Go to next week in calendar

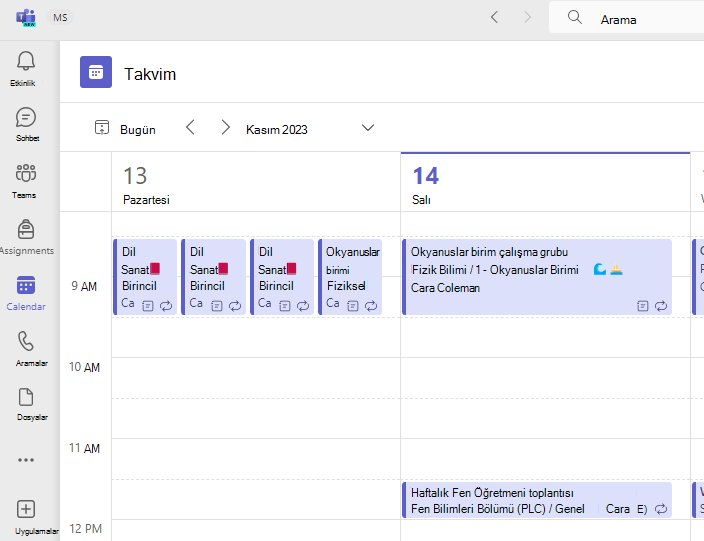pos(225,128)
